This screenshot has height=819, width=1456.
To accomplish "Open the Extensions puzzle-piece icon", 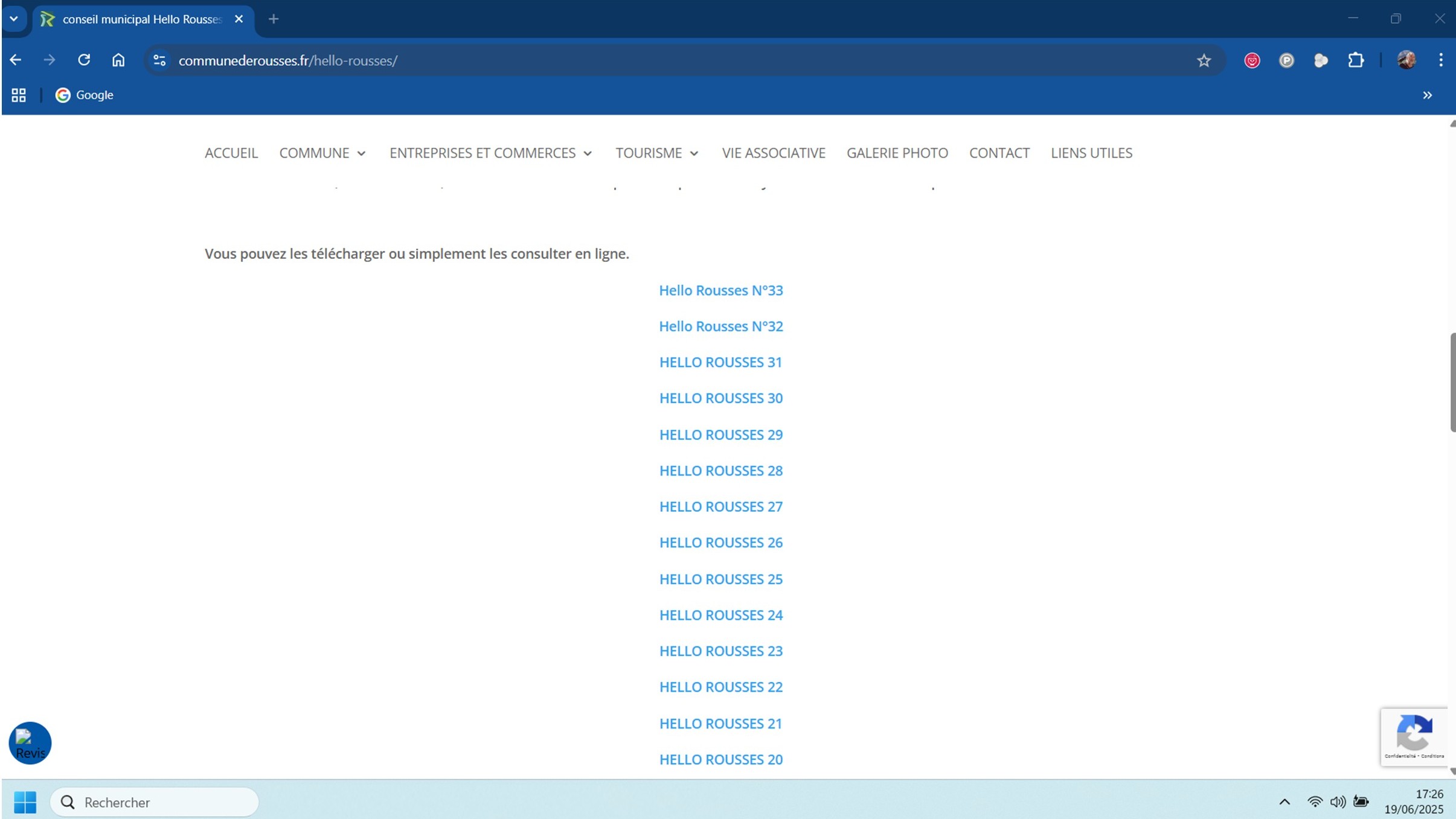I will click(1356, 60).
